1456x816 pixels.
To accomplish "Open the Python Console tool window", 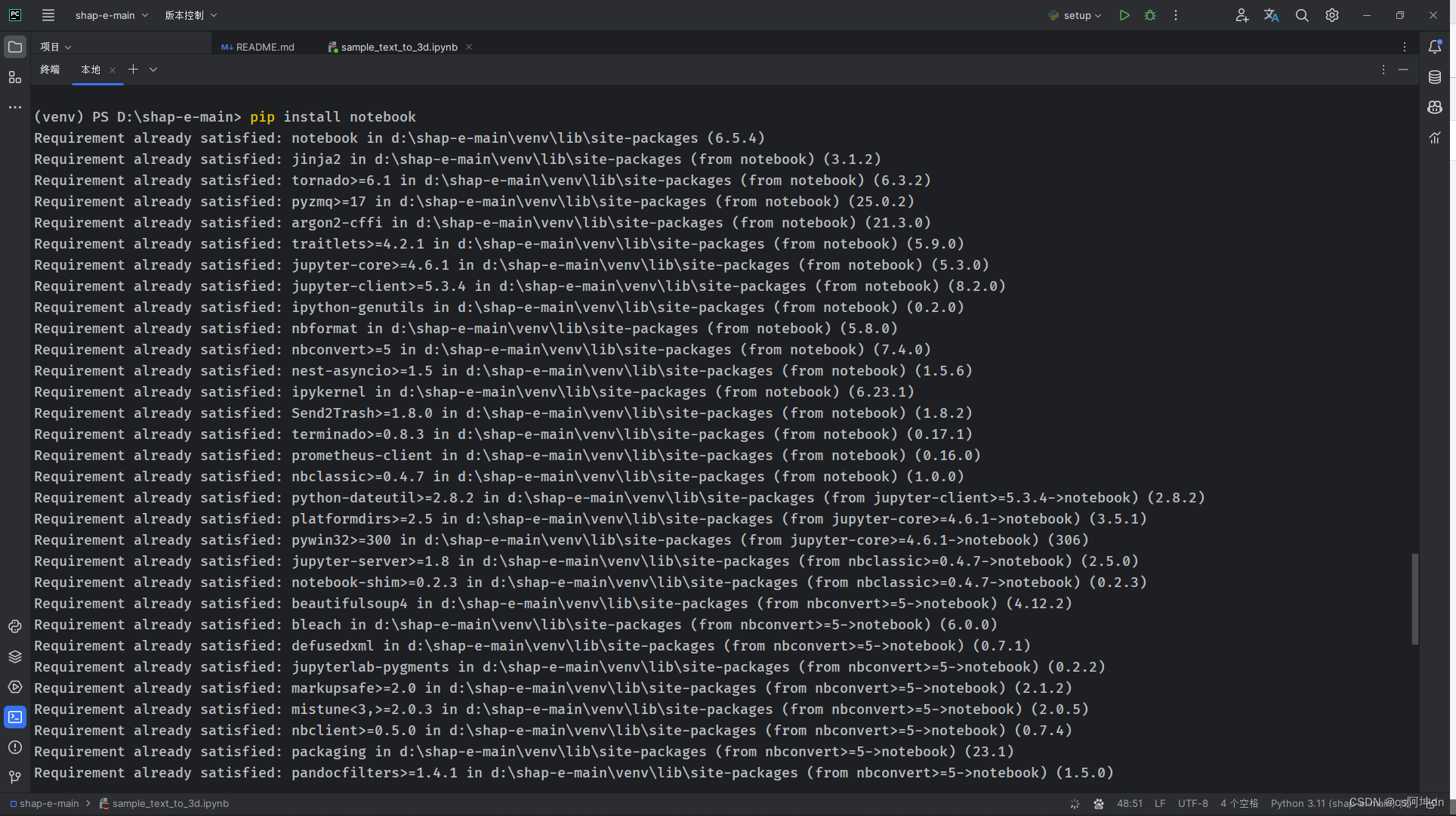I will pos(15,626).
